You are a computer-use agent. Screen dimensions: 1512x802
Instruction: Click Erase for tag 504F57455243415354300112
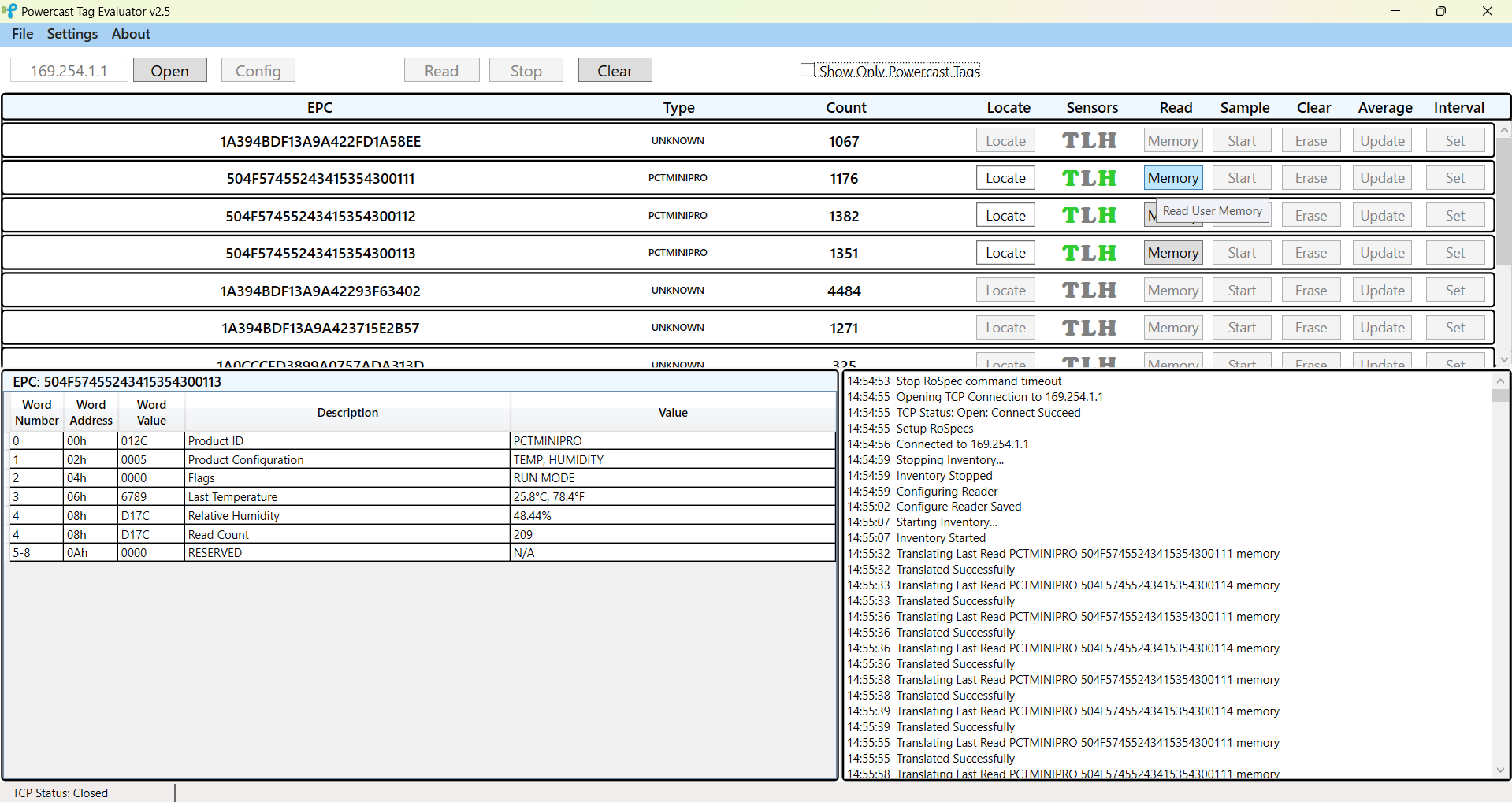tap(1311, 215)
